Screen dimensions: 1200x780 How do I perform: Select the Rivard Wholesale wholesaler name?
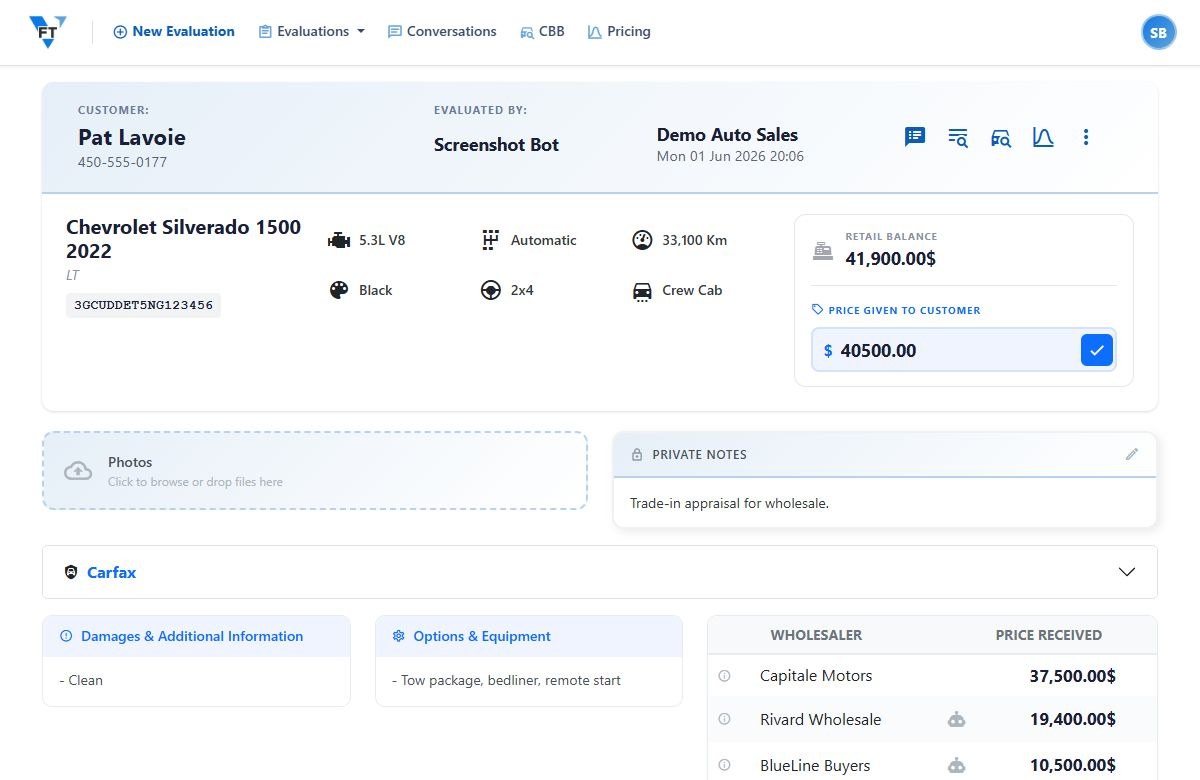point(821,720)
